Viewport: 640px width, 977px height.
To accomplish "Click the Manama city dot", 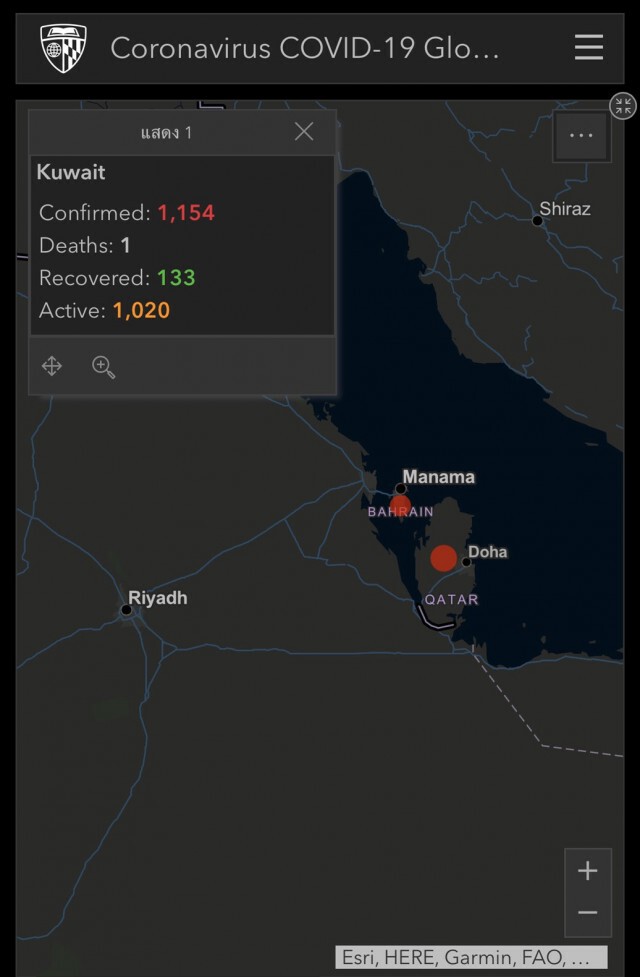I will tap(401, 488).
